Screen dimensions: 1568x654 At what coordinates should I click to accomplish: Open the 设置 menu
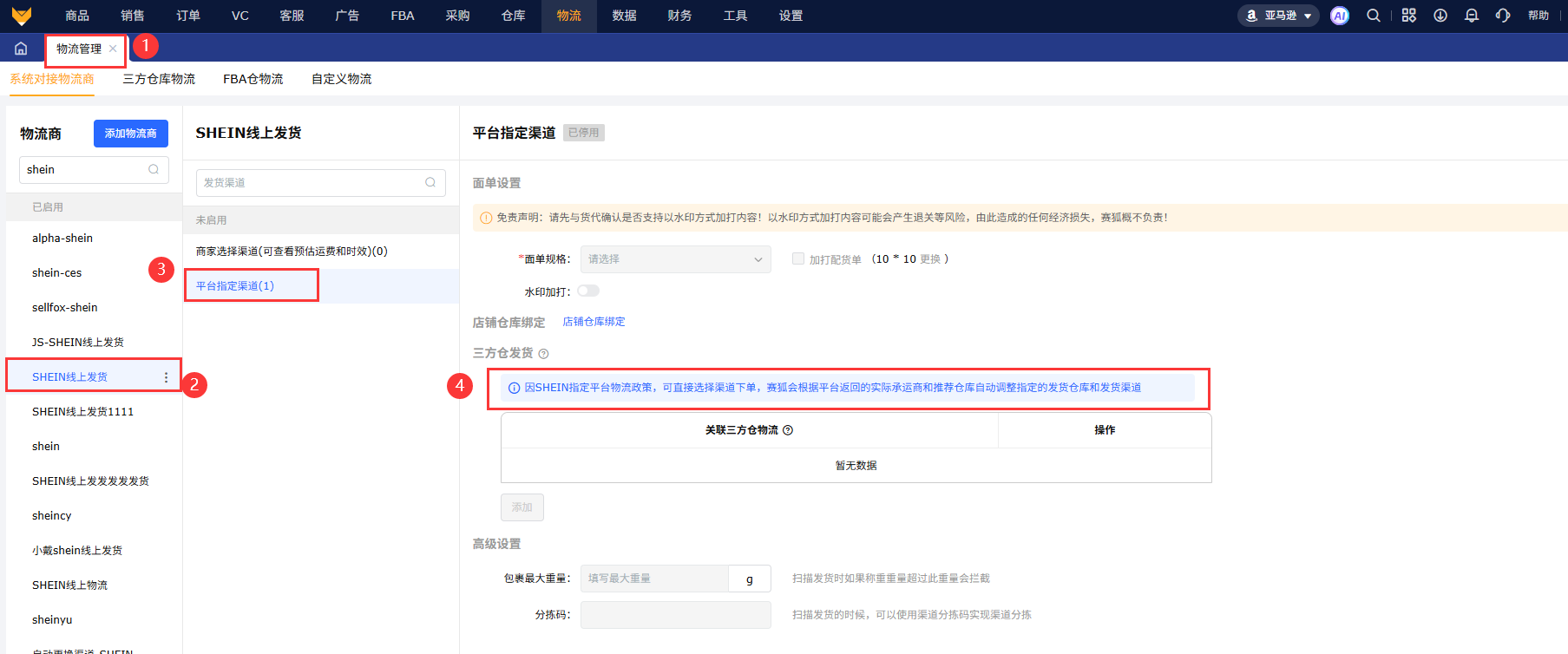(x=791, y=16)
